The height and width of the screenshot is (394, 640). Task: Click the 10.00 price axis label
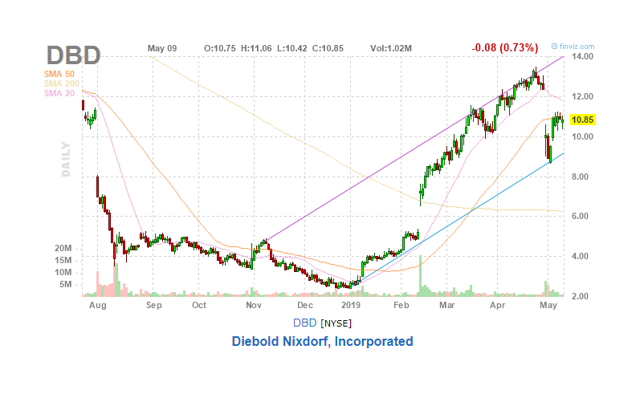point(582,137)
